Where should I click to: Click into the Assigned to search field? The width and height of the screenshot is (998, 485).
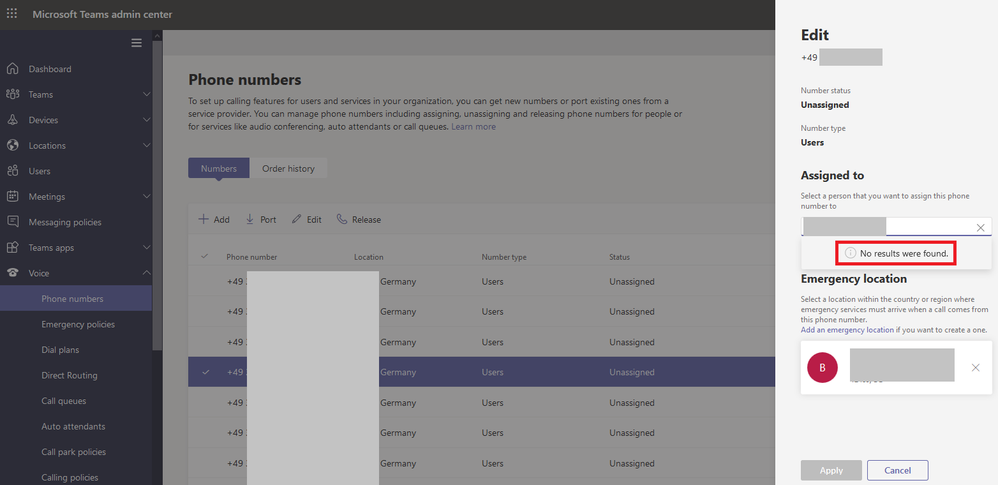(x=896, y=227)
